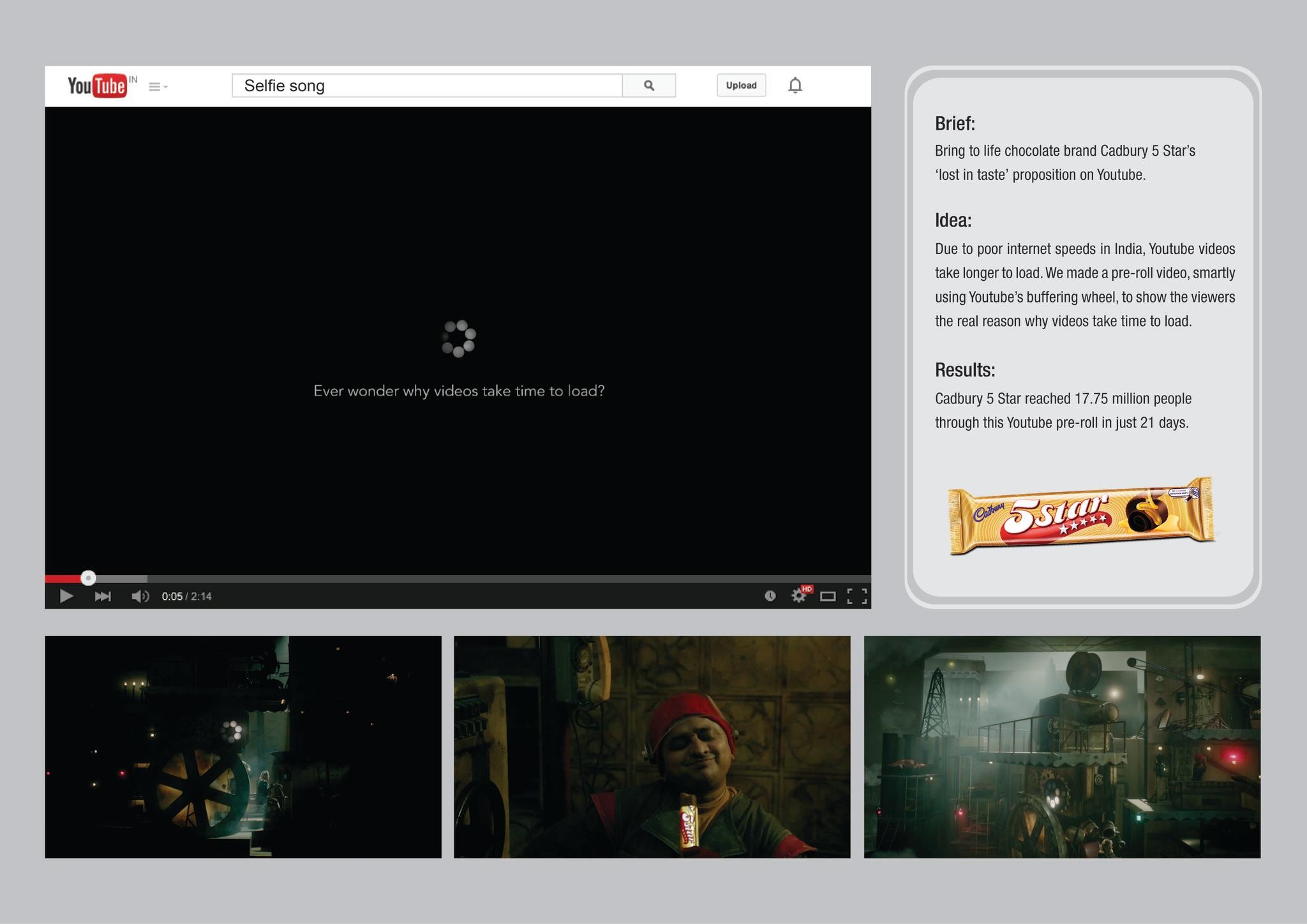The width and height of the screenshot is (1307, 924).
Task: Click the buffering wheel in the video
Action: coord(458,338)
